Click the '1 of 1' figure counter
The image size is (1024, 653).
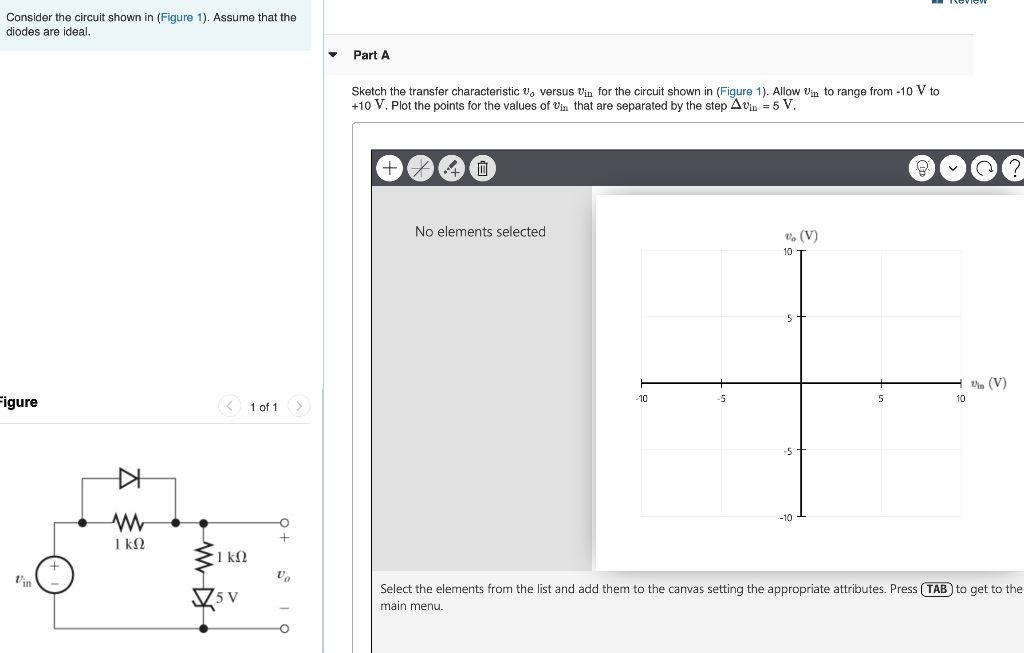[x=264, y=407]
